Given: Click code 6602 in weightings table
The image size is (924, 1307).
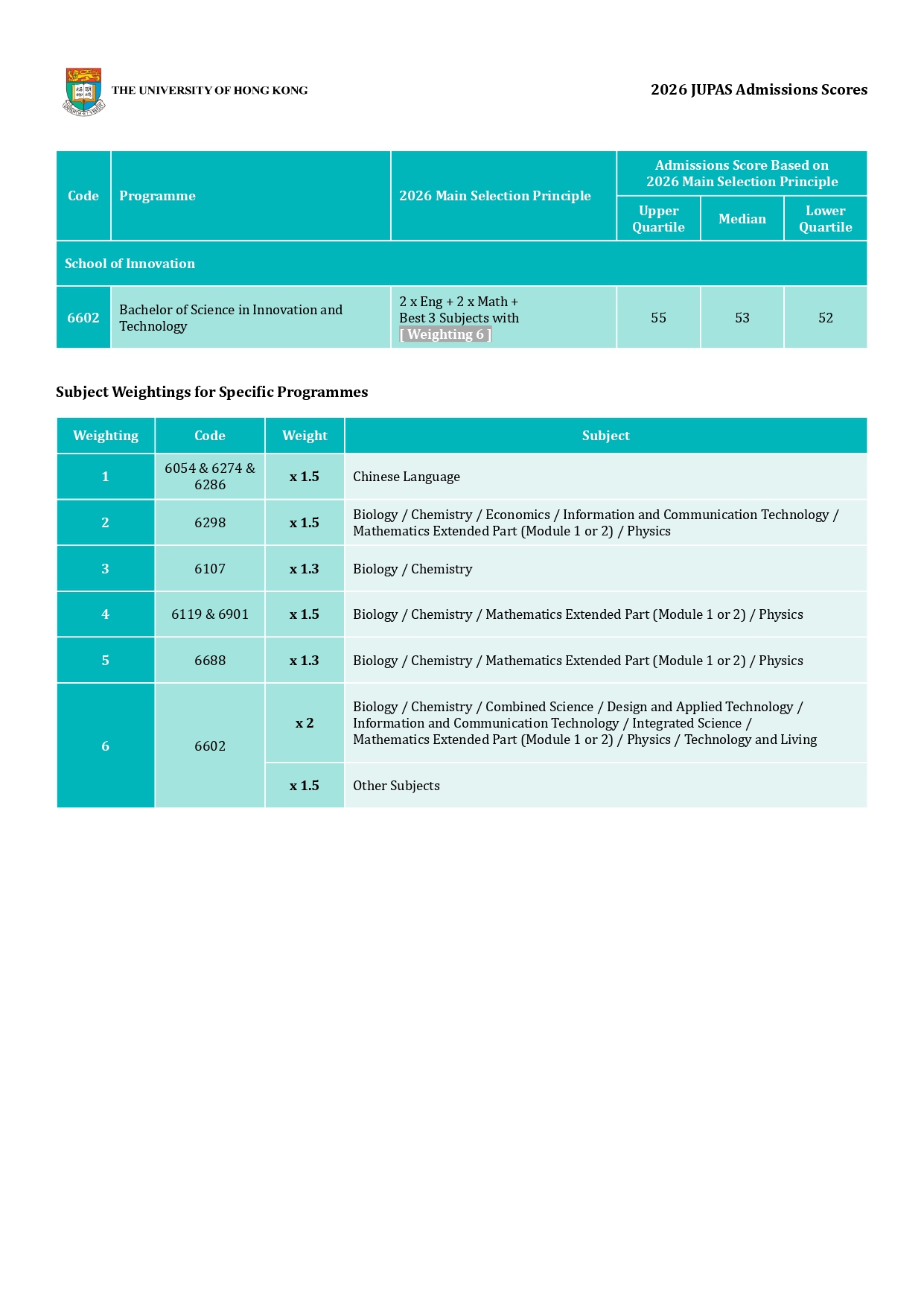Looking at the screenshot, I should [210, 746].
